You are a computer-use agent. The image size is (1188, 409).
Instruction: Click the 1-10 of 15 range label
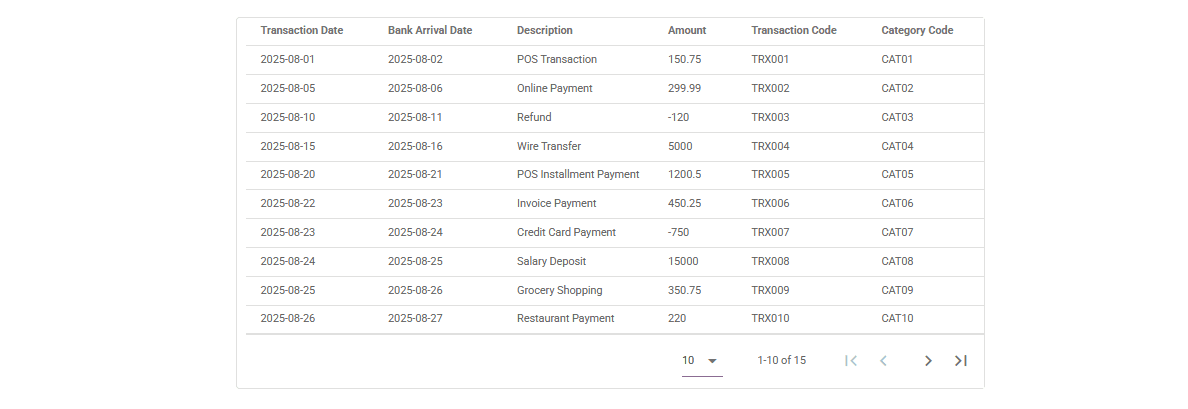click(x=781, y=361)
